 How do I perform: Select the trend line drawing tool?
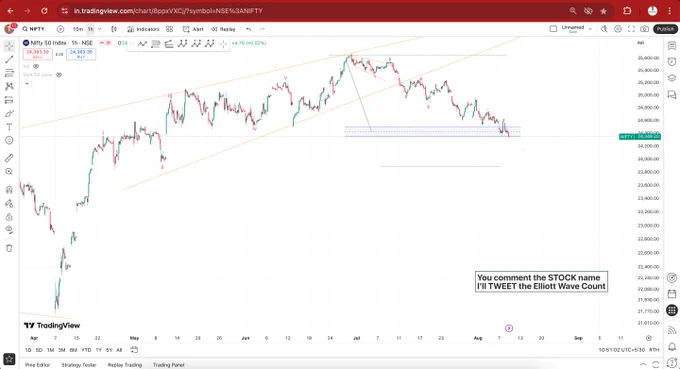[x=9, y=59]
